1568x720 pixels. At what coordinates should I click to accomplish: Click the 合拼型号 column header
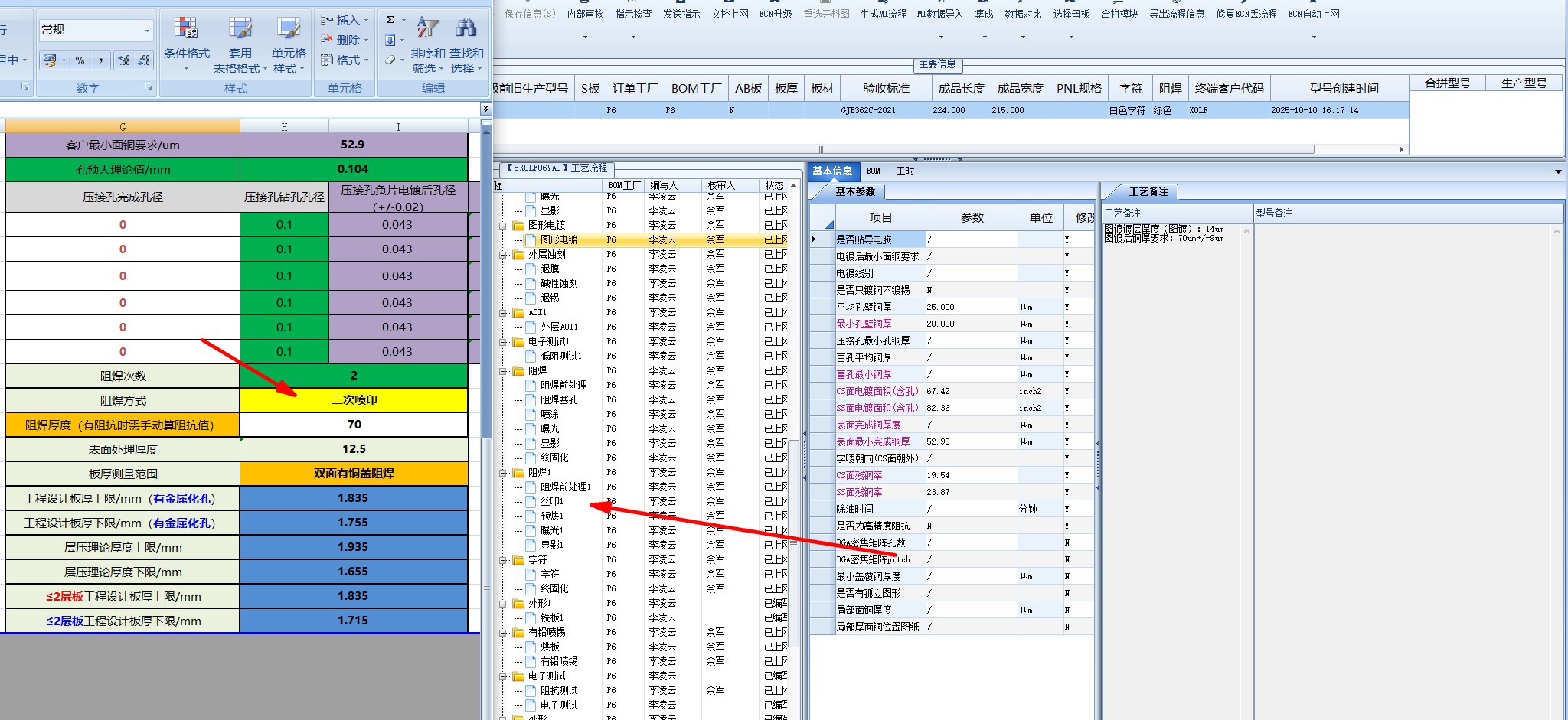tap(1447, 83)
